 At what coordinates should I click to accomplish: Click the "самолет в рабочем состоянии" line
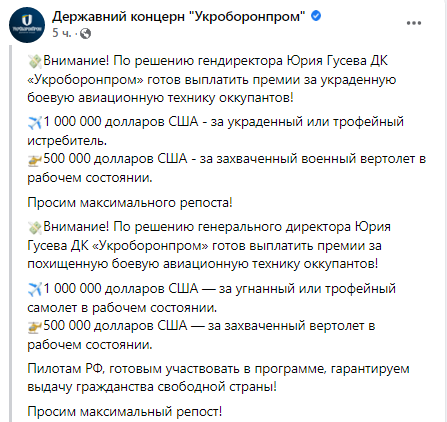[x=122, y=307]
